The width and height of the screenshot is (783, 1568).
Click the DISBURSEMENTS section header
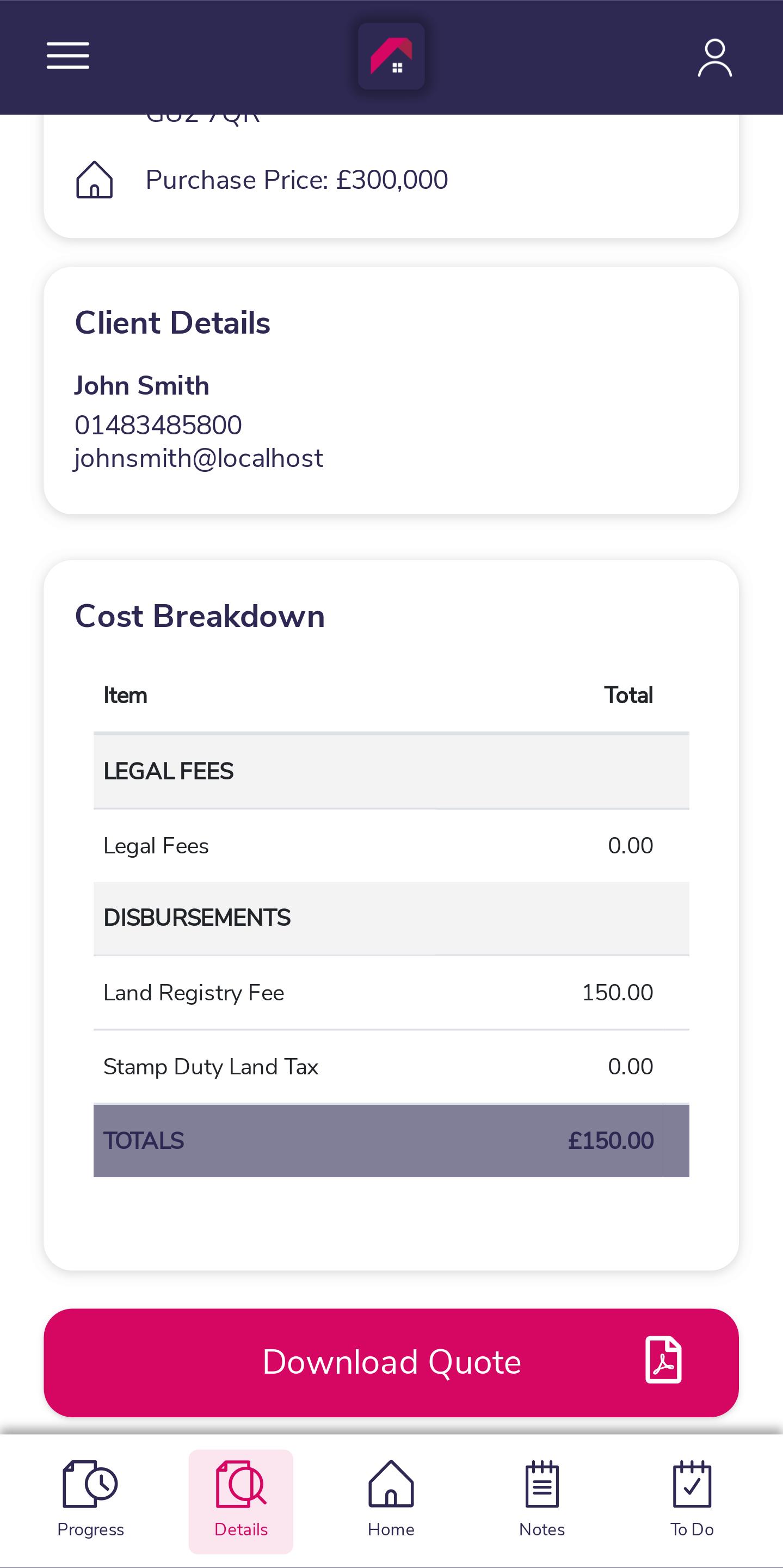pos(391,918)
